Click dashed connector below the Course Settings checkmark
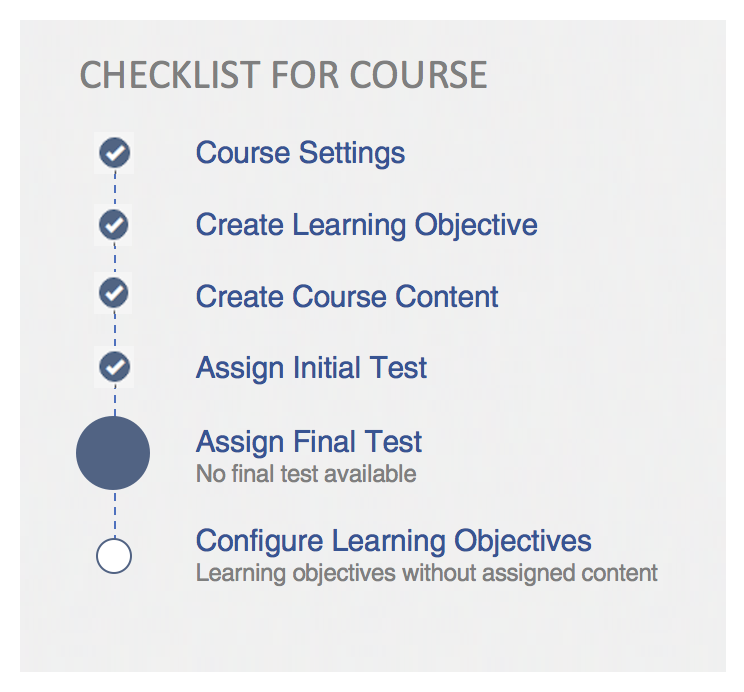 point(115,189)
